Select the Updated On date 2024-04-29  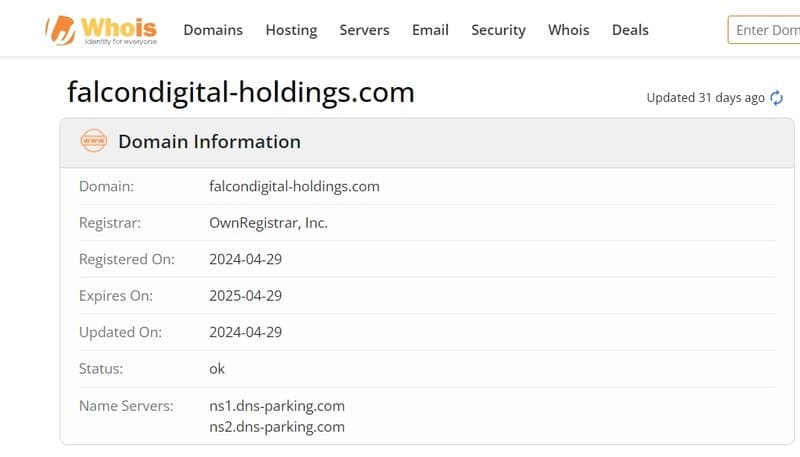pyautogui.click(x=245, y=332)
